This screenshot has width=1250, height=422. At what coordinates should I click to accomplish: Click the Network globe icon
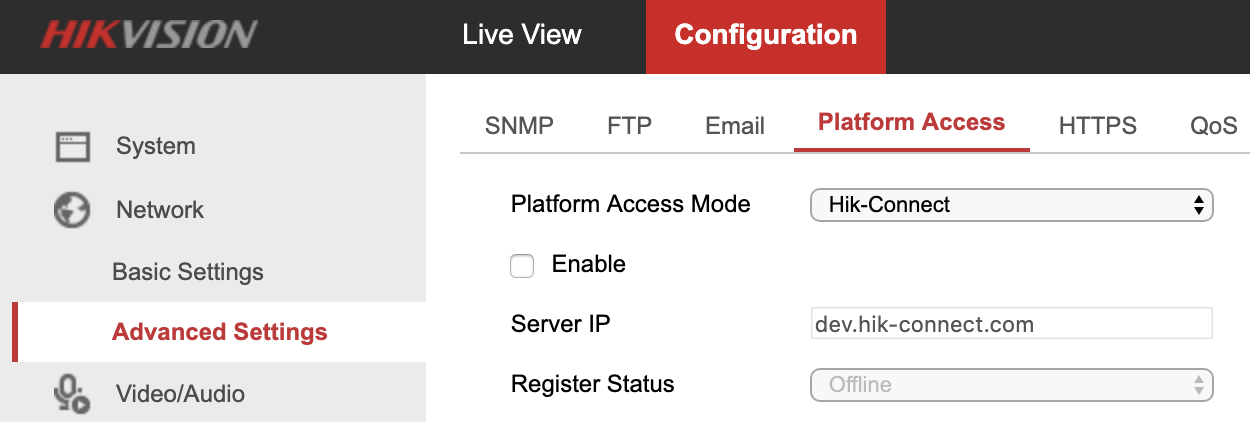(72, 210)
